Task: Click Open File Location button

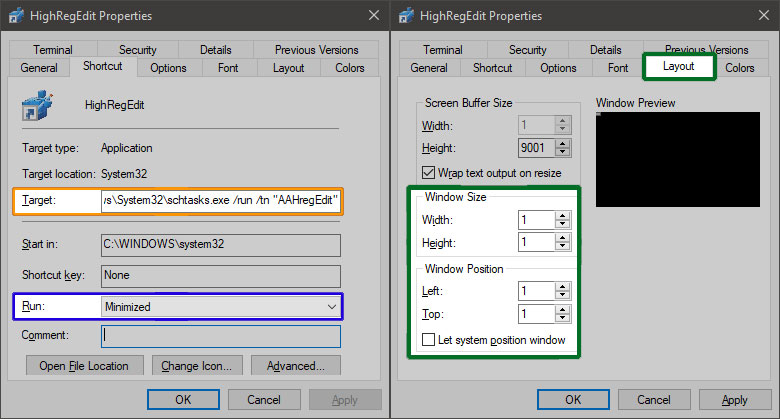Action: 84,366
